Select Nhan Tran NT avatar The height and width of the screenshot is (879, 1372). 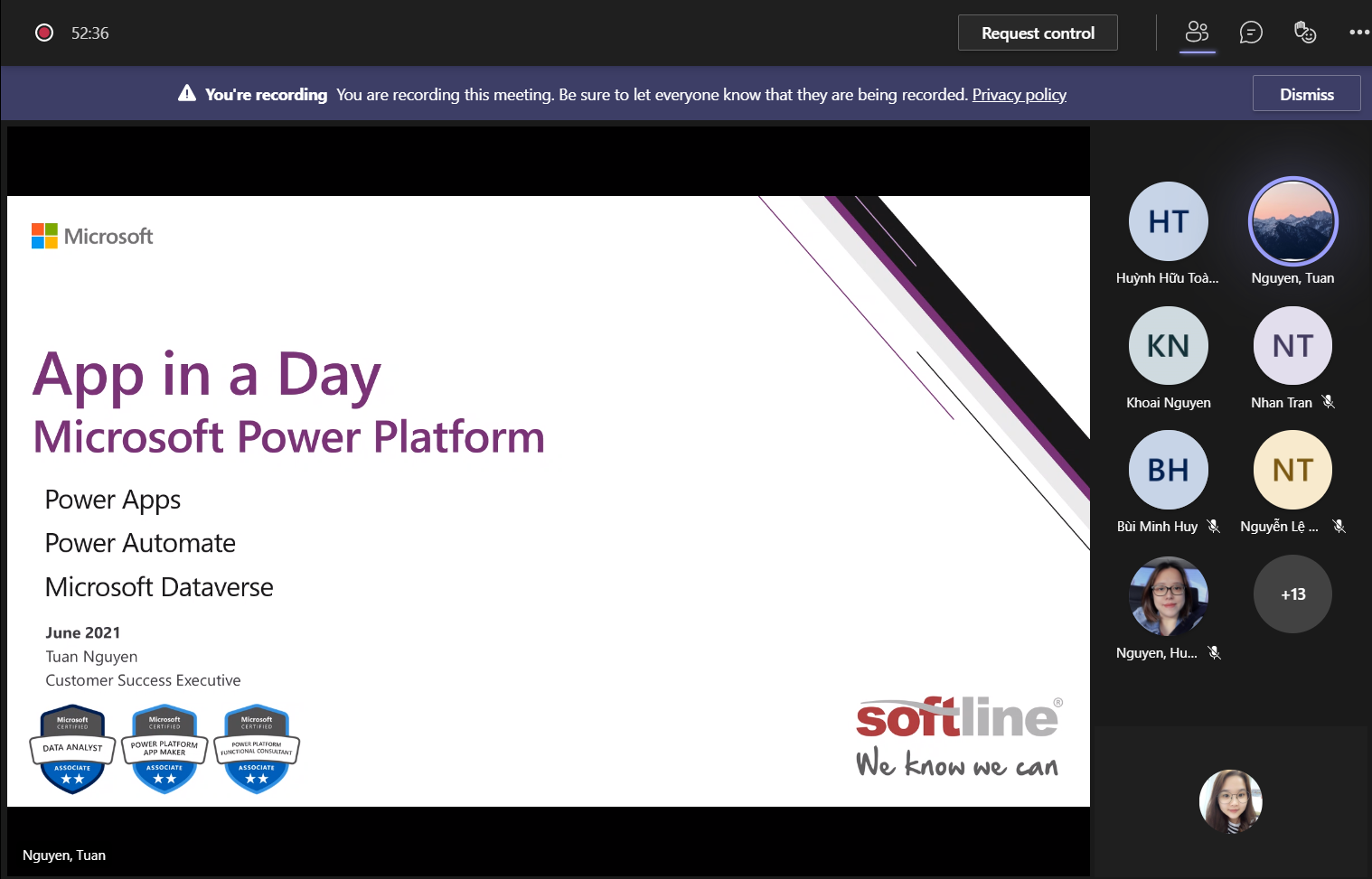tap(1293, 346)
